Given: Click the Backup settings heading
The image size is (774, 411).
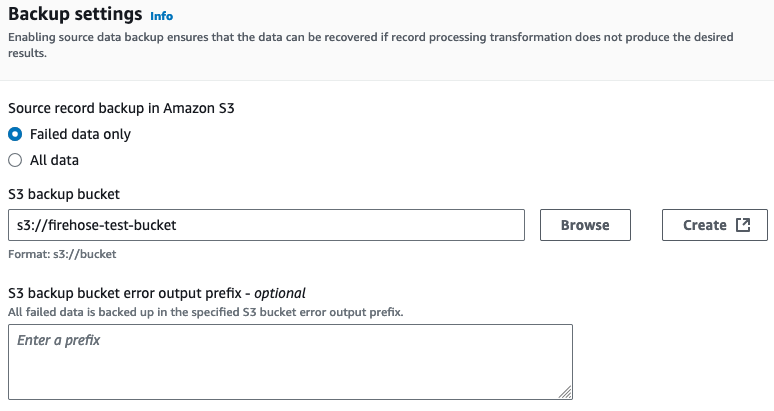Looking at the screenshot, I should pos(75,16).
